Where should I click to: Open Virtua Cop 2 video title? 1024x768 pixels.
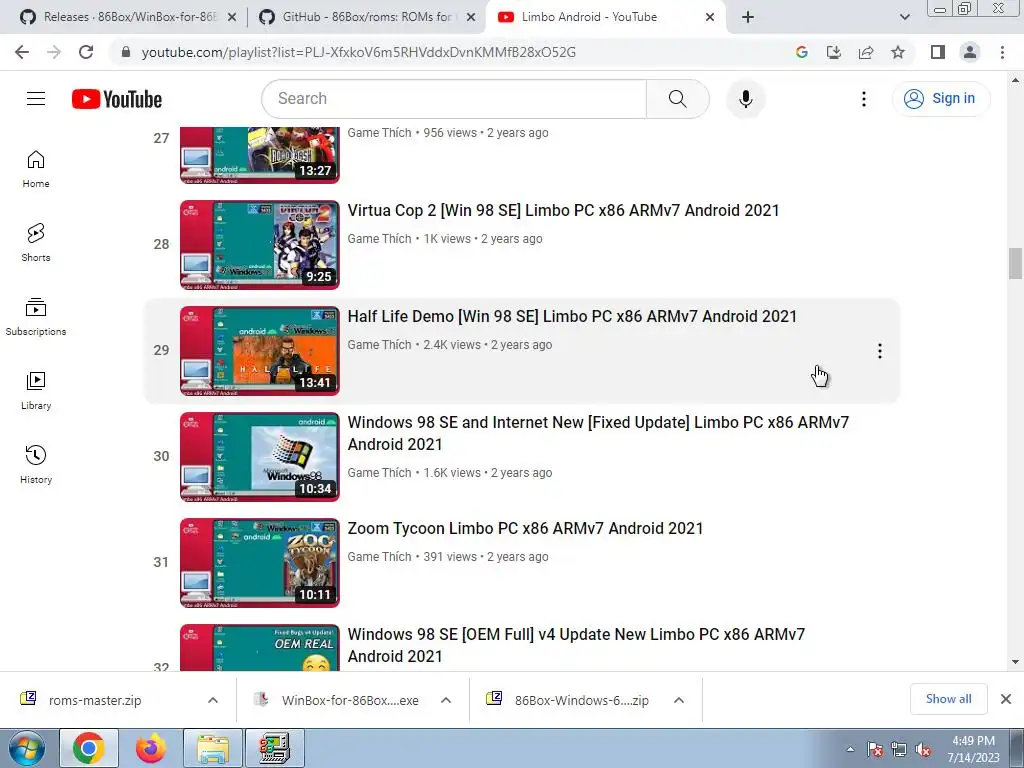(x=564, y=210)
